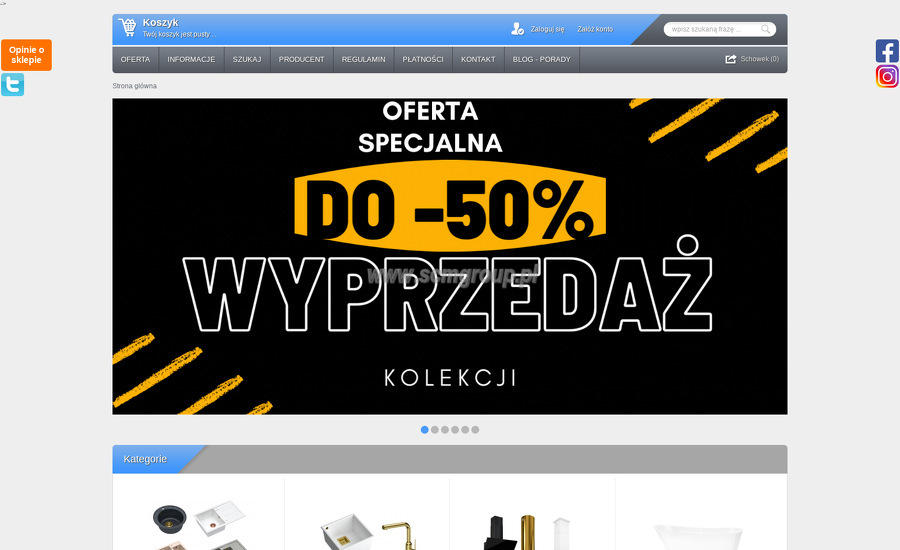Open the PRODUCENT menu item
The width and height of the screenshot is (900, 550).
(x=301, y=60)
